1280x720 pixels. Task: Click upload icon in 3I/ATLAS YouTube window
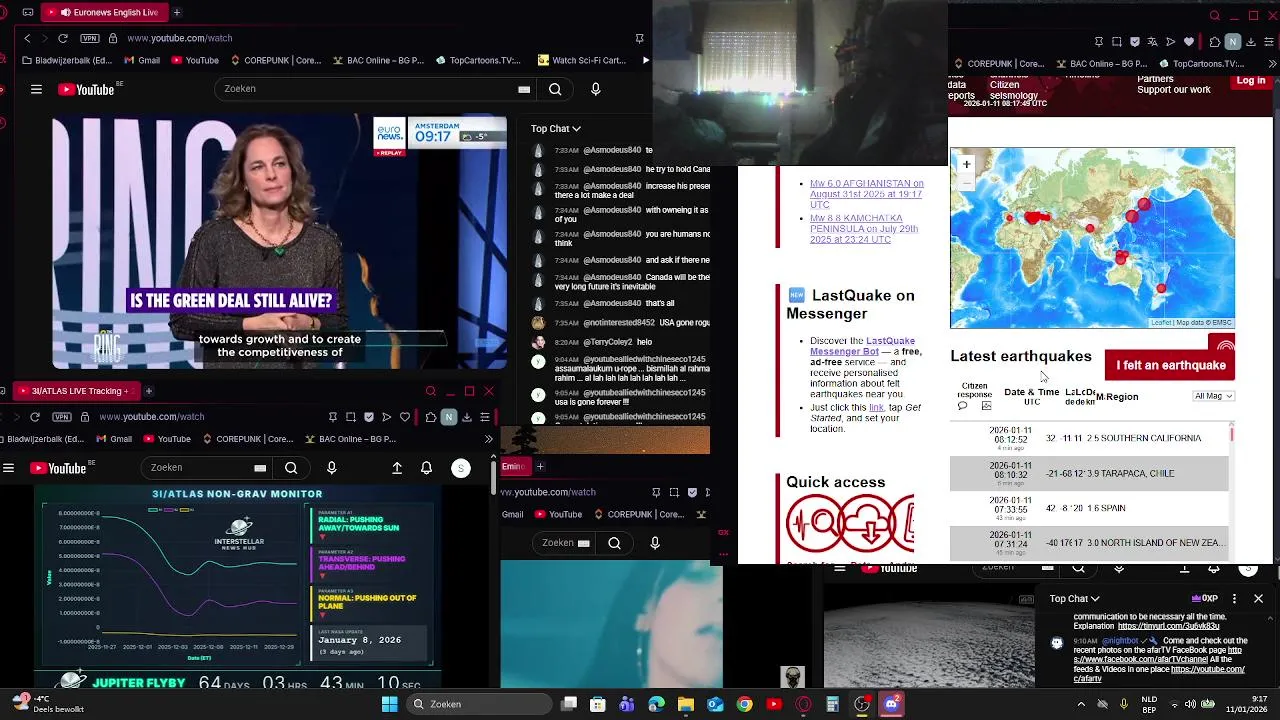tap(397, 468)
